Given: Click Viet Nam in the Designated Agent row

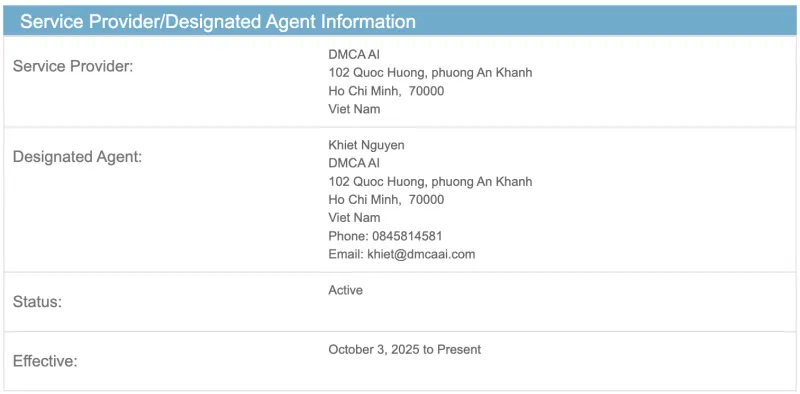Looking at the screenshot, I should tap(354, 217).
